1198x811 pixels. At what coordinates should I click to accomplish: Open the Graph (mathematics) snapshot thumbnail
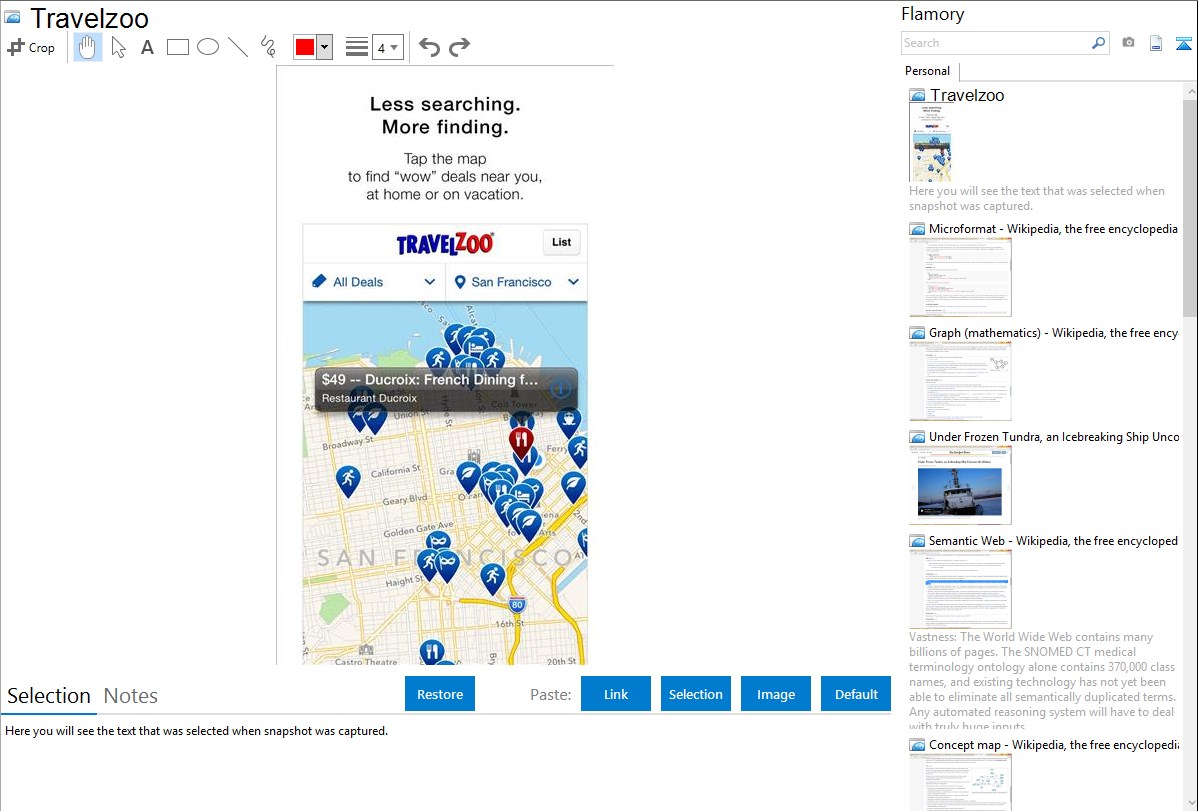click(960, 381)
